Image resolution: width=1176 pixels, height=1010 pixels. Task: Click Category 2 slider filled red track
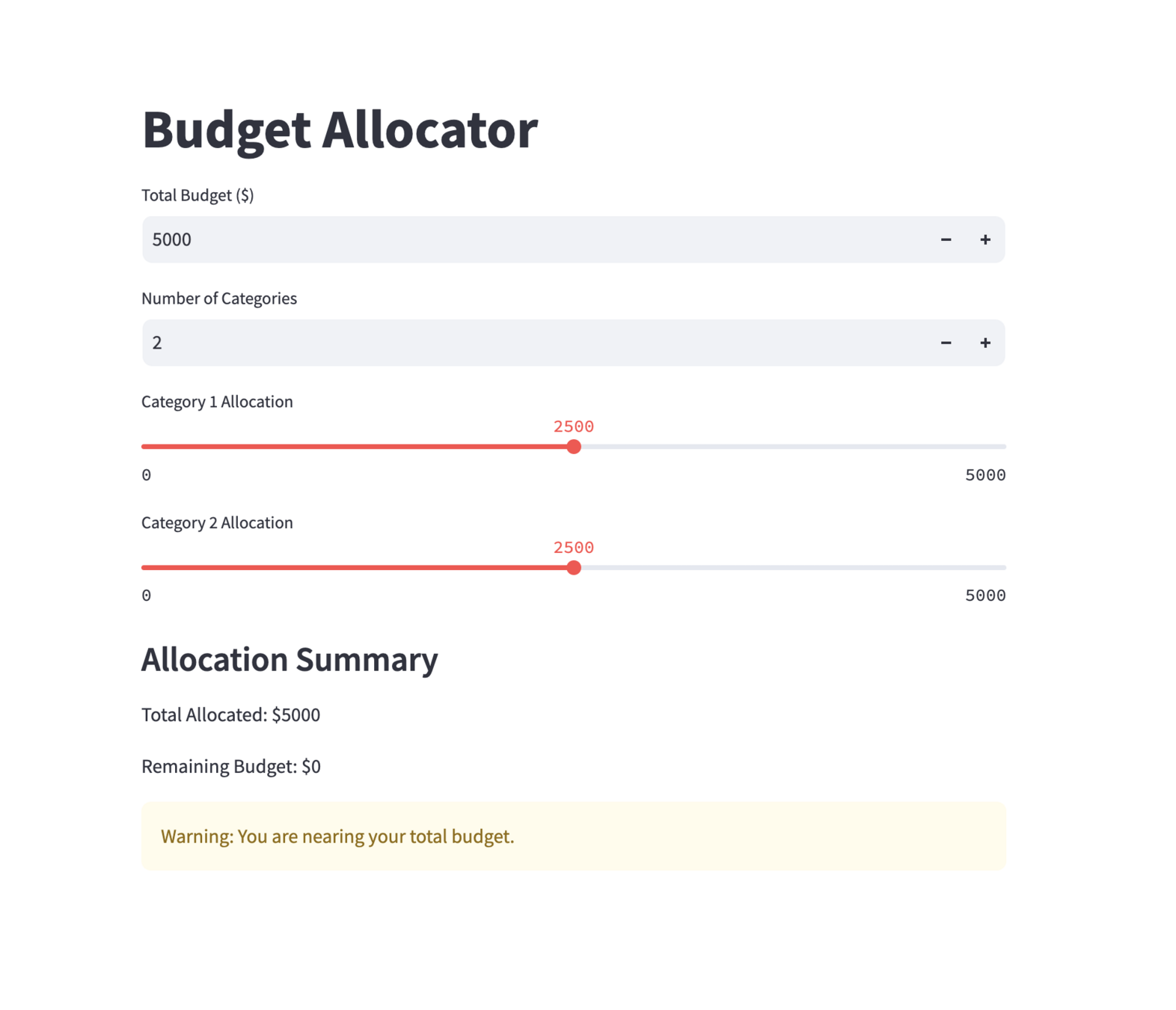358,568
